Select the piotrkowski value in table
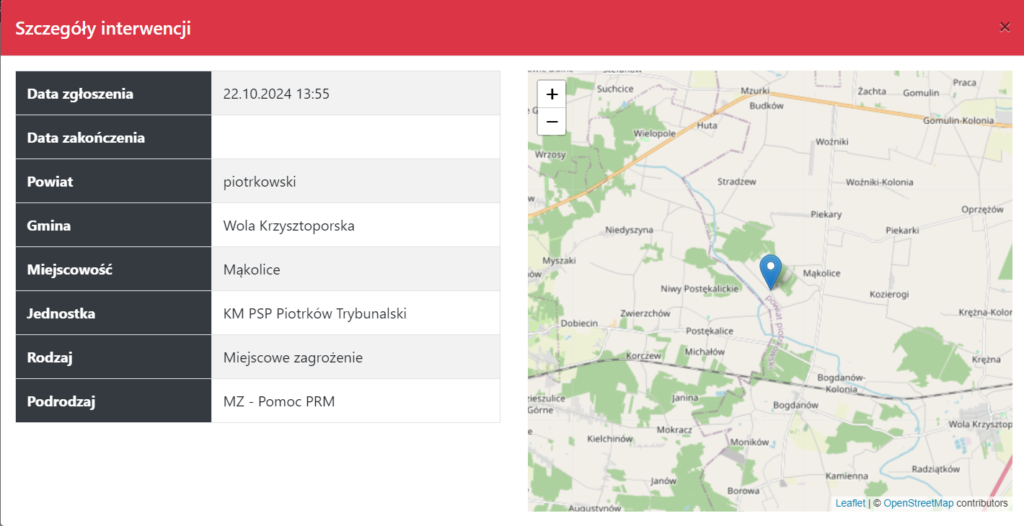Image resolution: width=1024 pixels, height=526 pixels. (260, 181)
